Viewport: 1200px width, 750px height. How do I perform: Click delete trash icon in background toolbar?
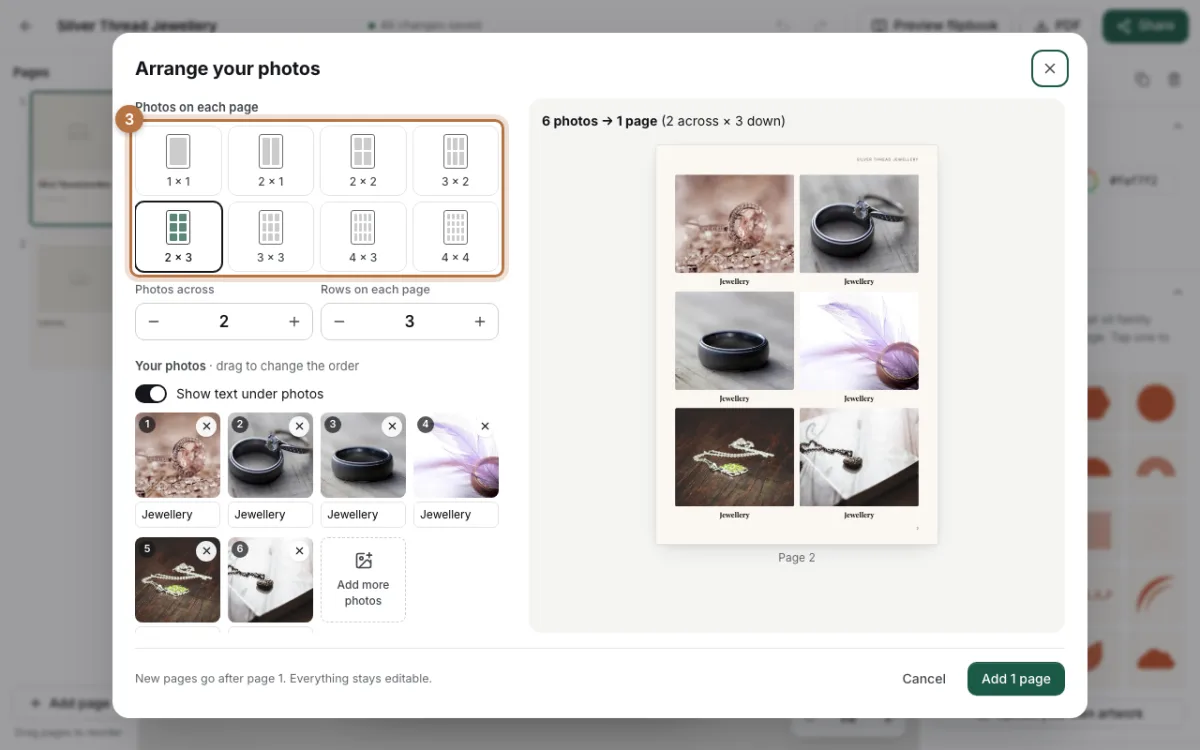point(1174,79)
